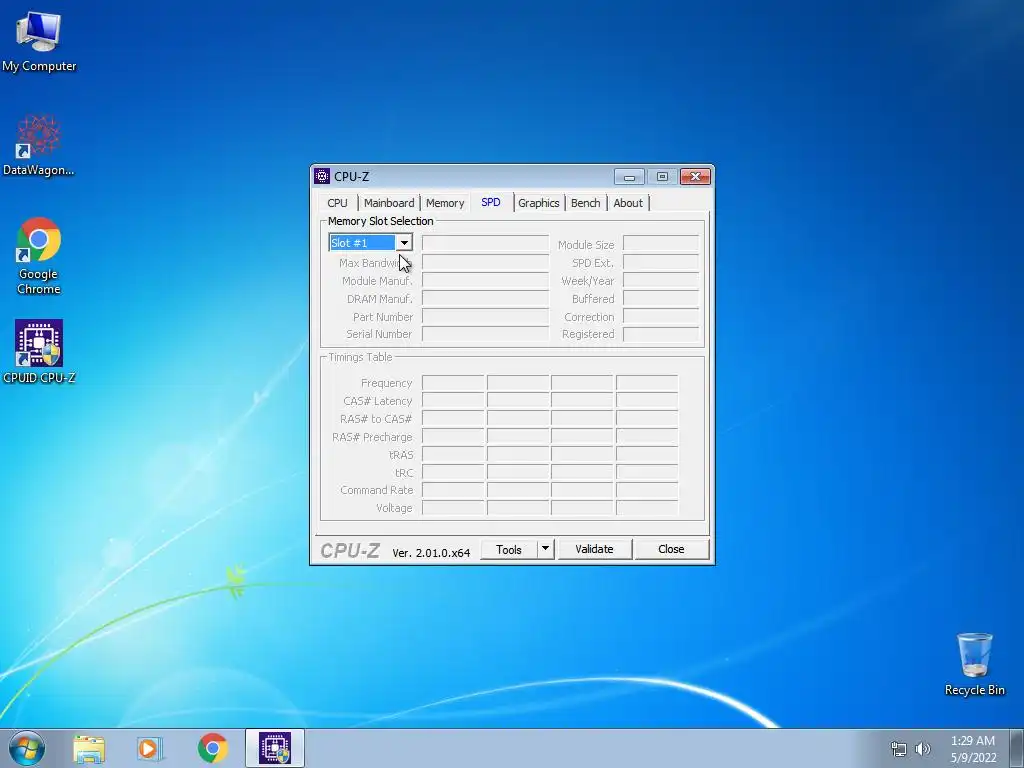Image resolution: width=1024 pixels, height=768 pixels.
Task: Launch Windows Media Player from taskbar
Action: point(150,748)
